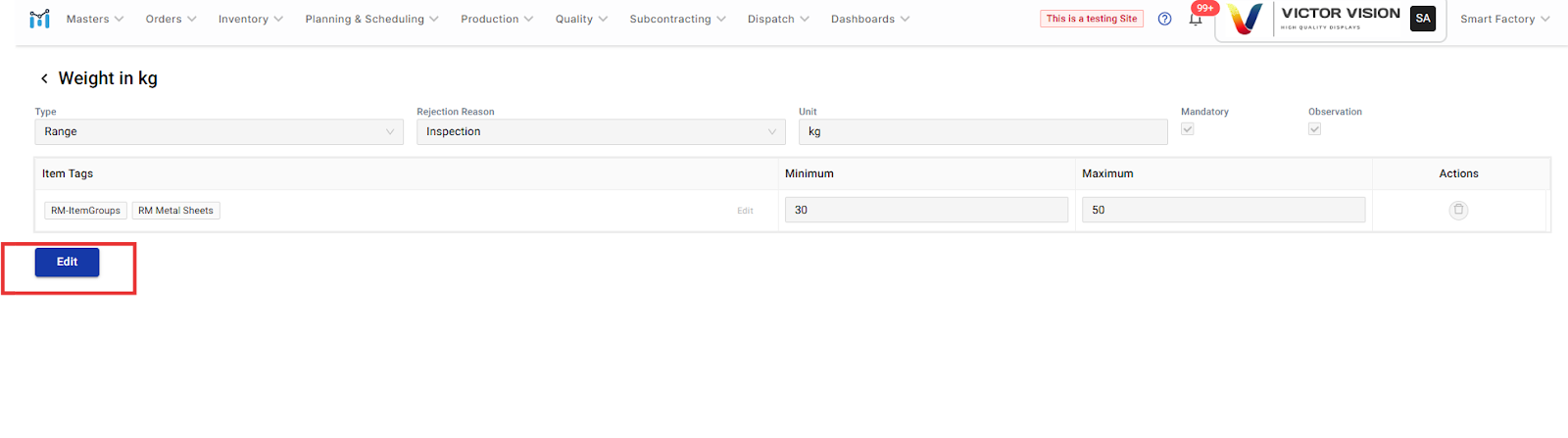Toggle the Observation checkbox
This screenshot has height=438, width=1568.
pos(1315,129)
